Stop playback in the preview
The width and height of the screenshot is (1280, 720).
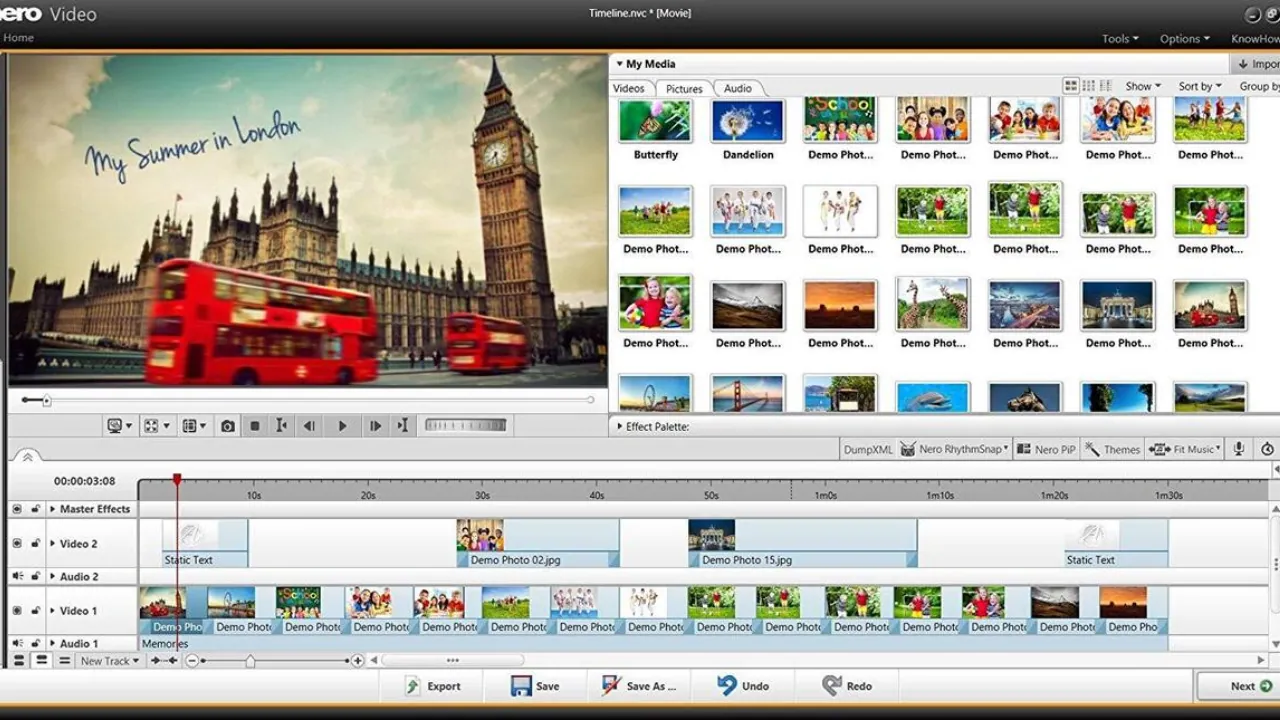255,426
